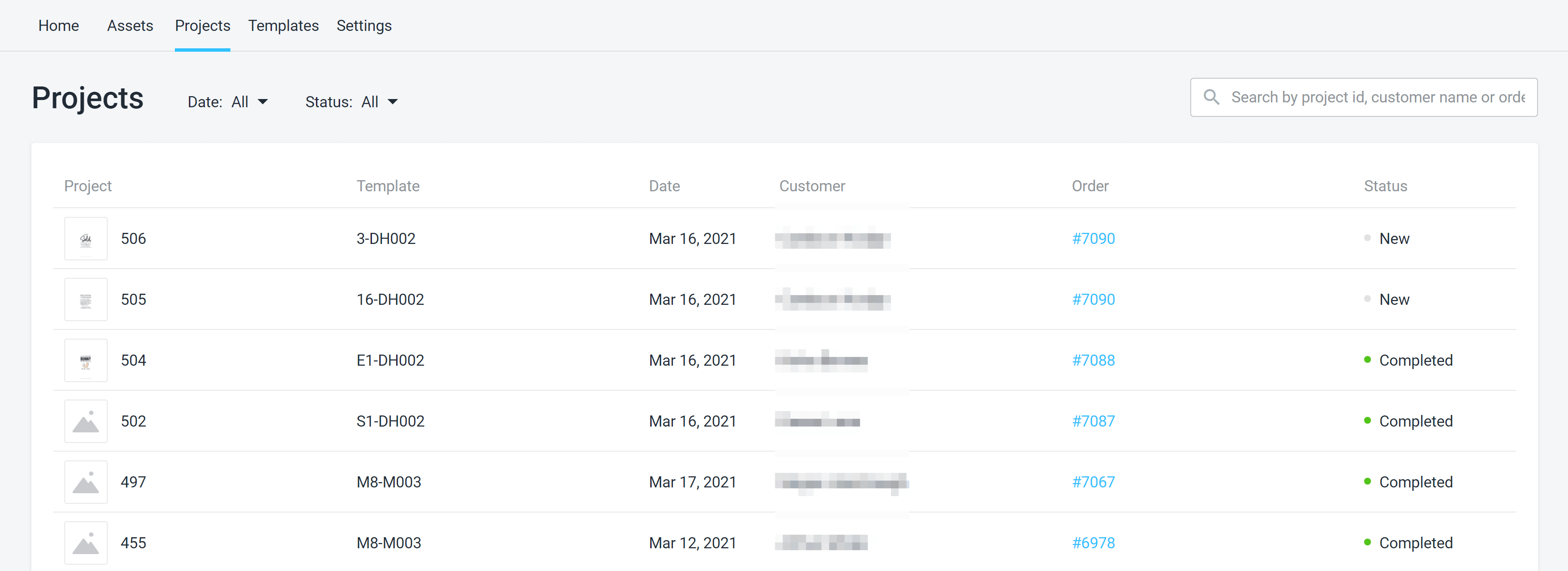Click the placeholder thumbnail beside project 455

coord(85,542)
